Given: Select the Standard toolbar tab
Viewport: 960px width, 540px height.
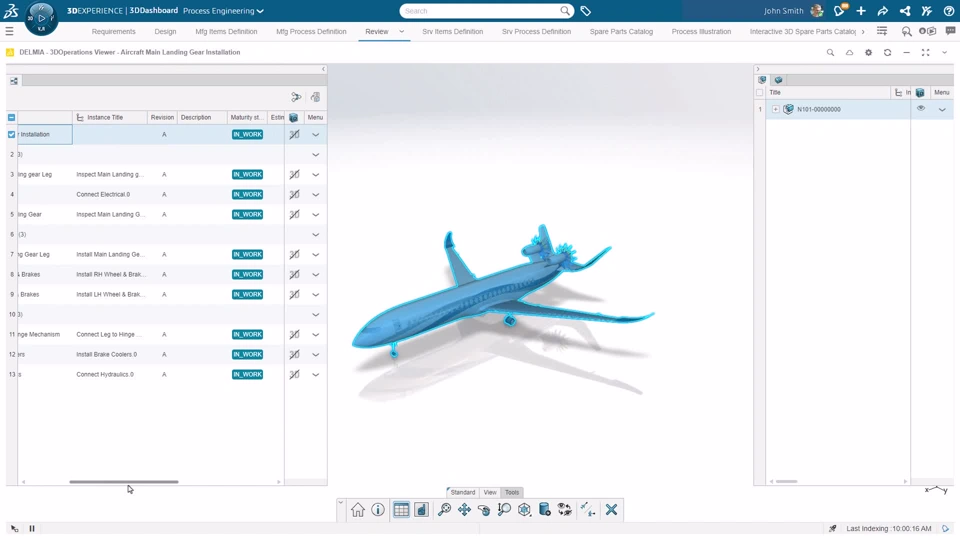Looking at the screenshot, I should tap(462, 492).
